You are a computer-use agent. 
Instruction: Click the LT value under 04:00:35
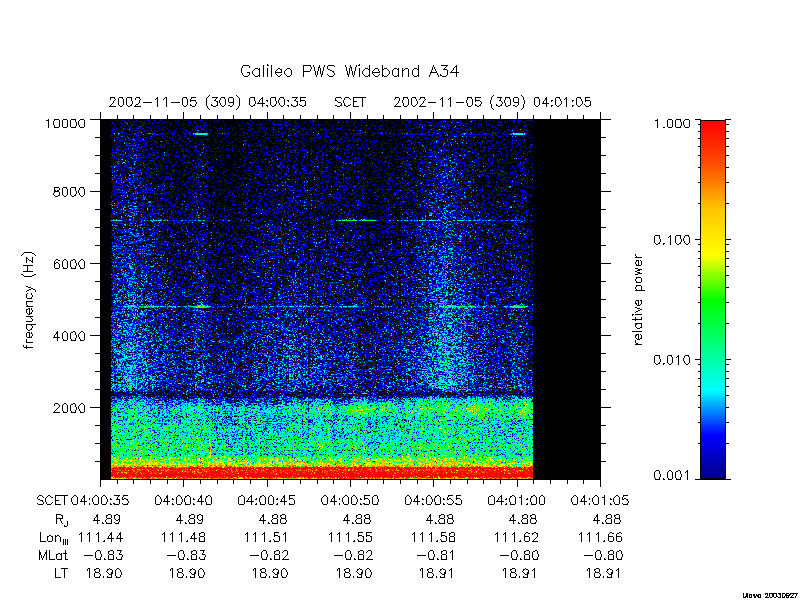(104, 573)
